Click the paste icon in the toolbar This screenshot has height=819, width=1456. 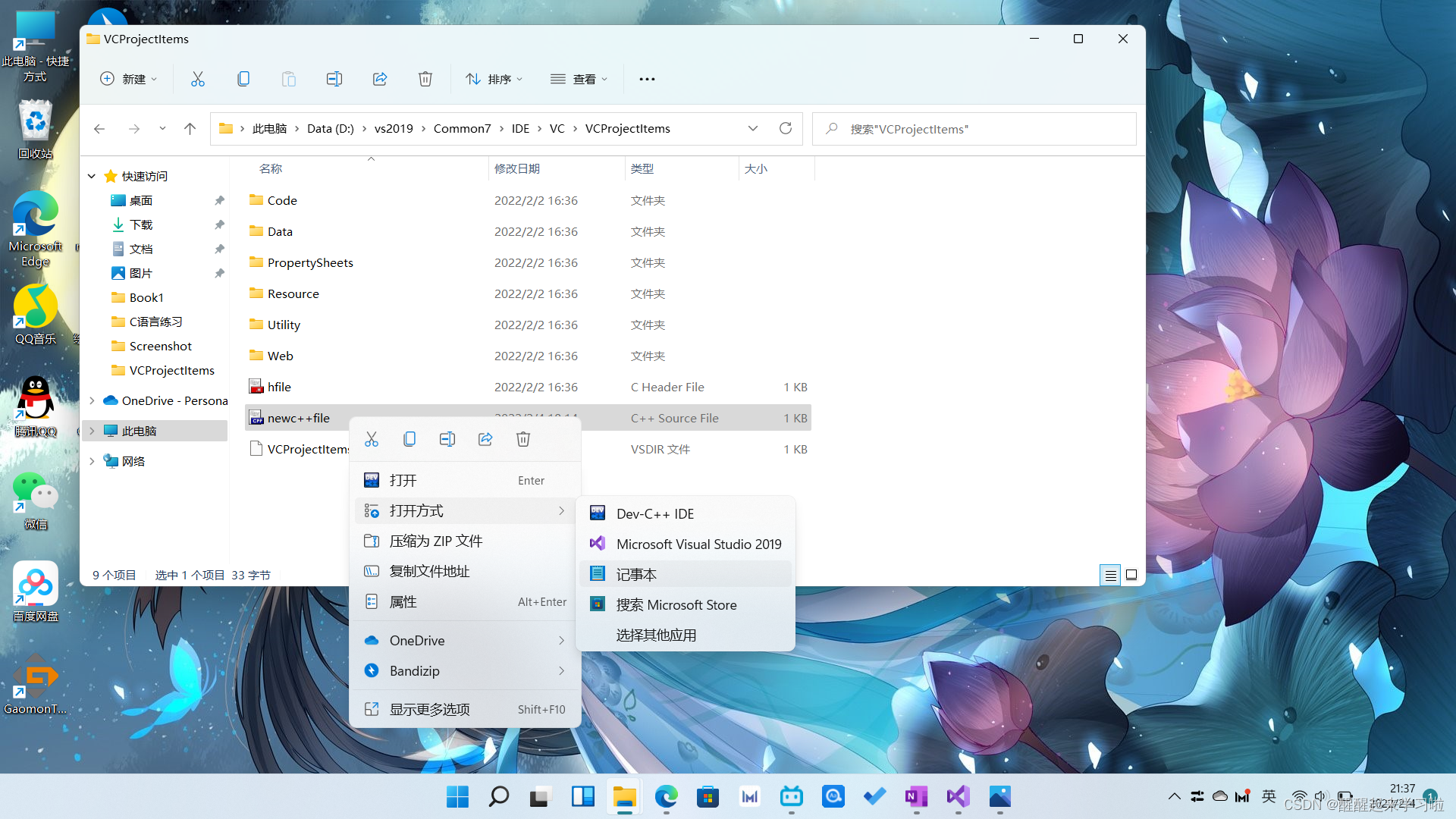click(289, 79)
